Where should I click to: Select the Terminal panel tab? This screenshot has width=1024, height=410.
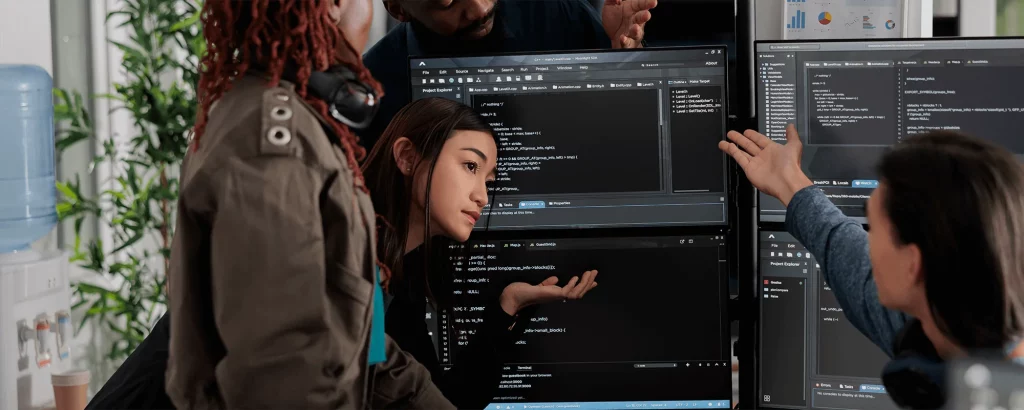524,368
